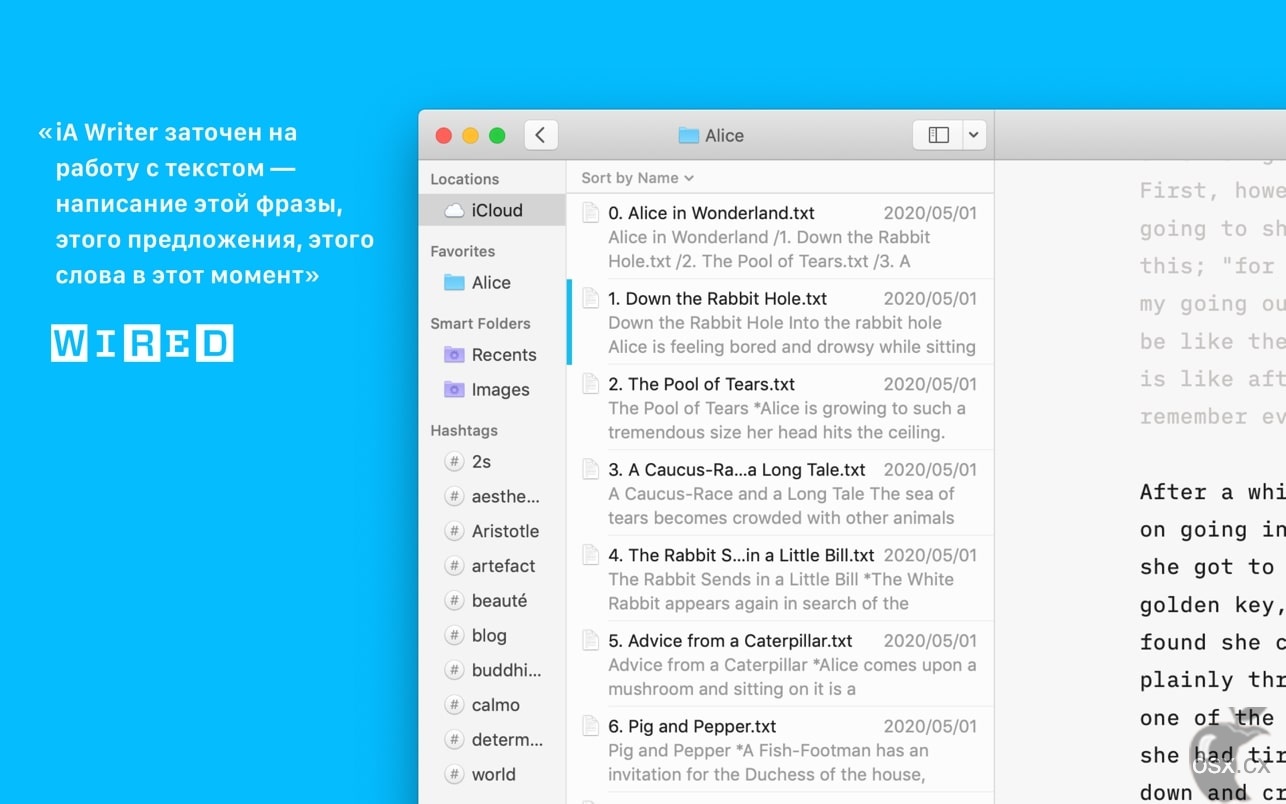Click hashtag icon beside blog

pos(454,636)
